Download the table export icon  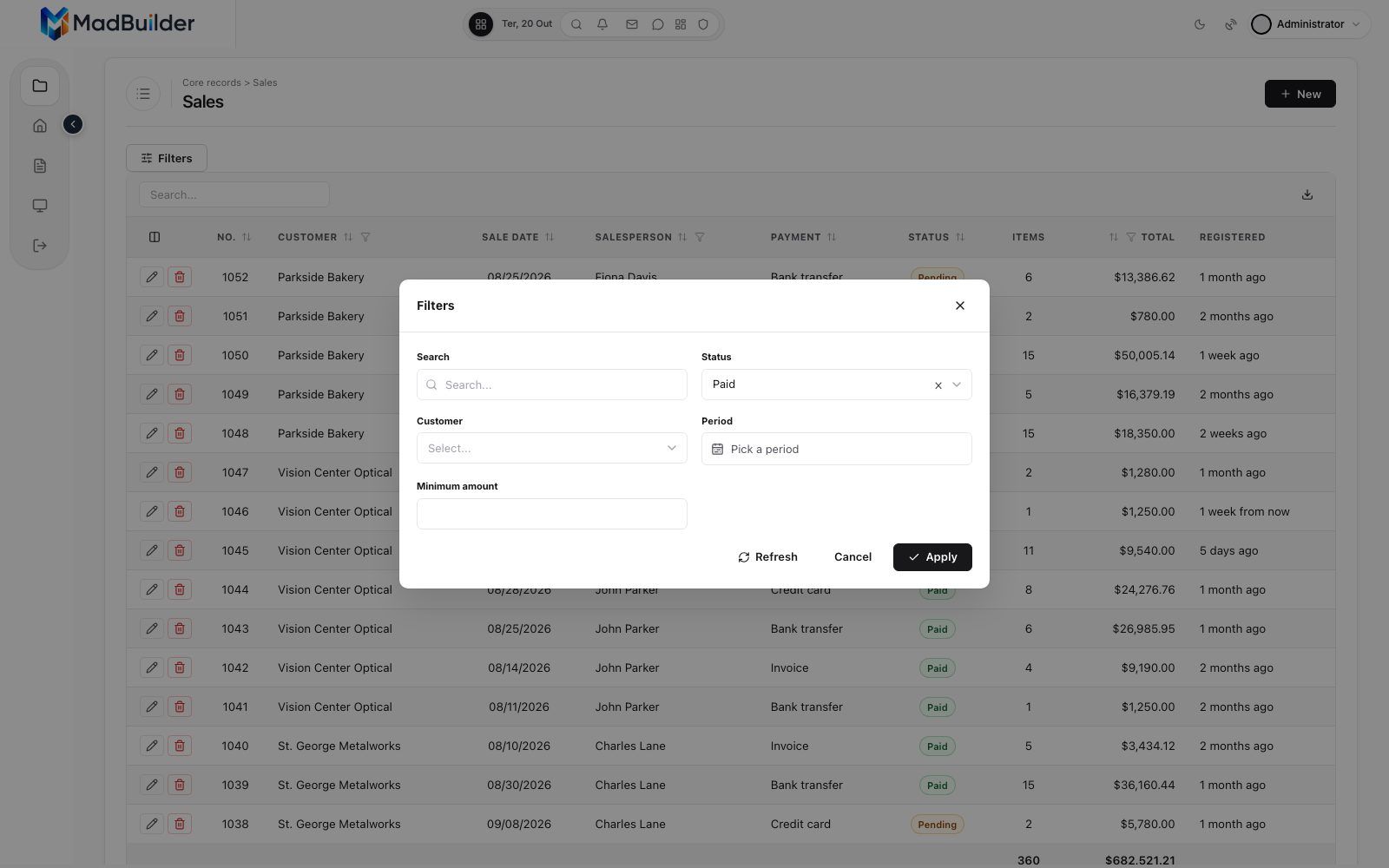pos(1307,194)
